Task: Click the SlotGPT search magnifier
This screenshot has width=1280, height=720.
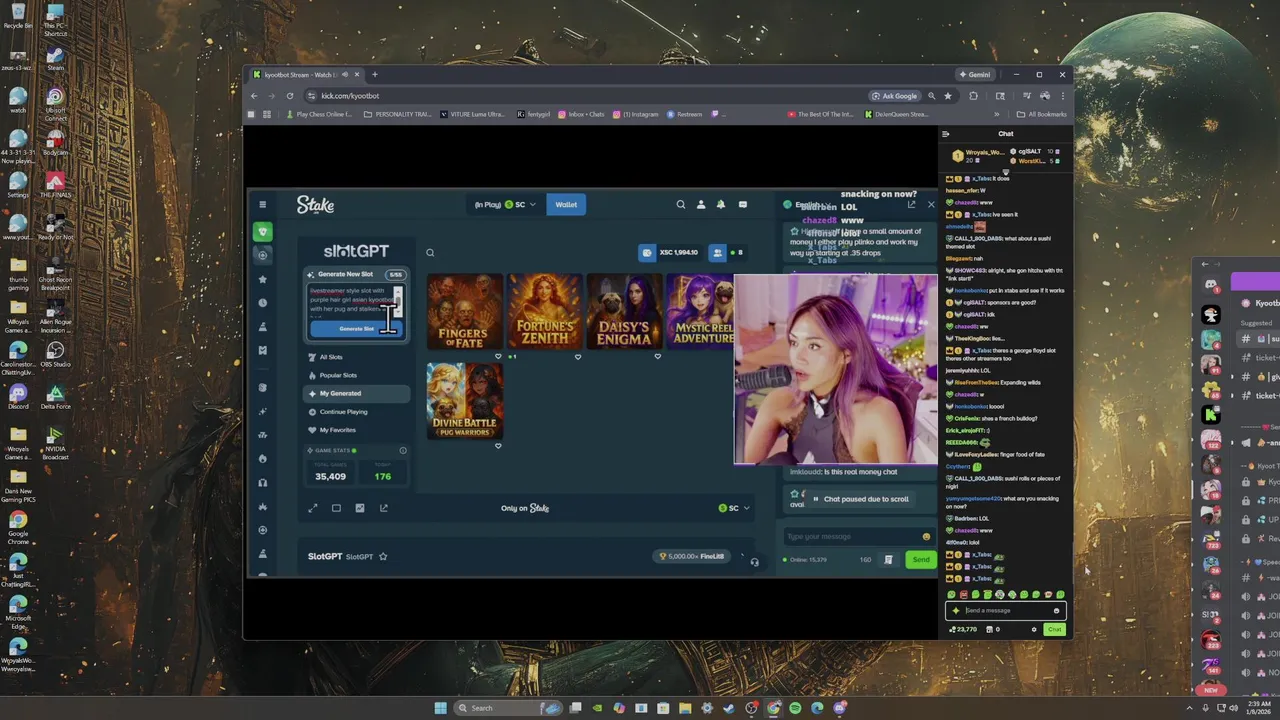Action: tap(430, 252)
